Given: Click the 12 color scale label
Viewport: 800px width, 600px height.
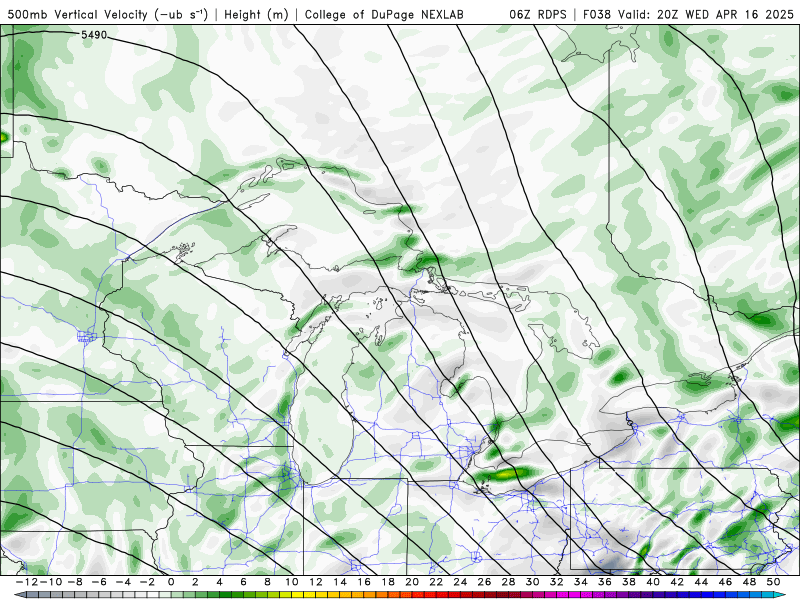Looking at the screenshot, I should tap(316, 582).
